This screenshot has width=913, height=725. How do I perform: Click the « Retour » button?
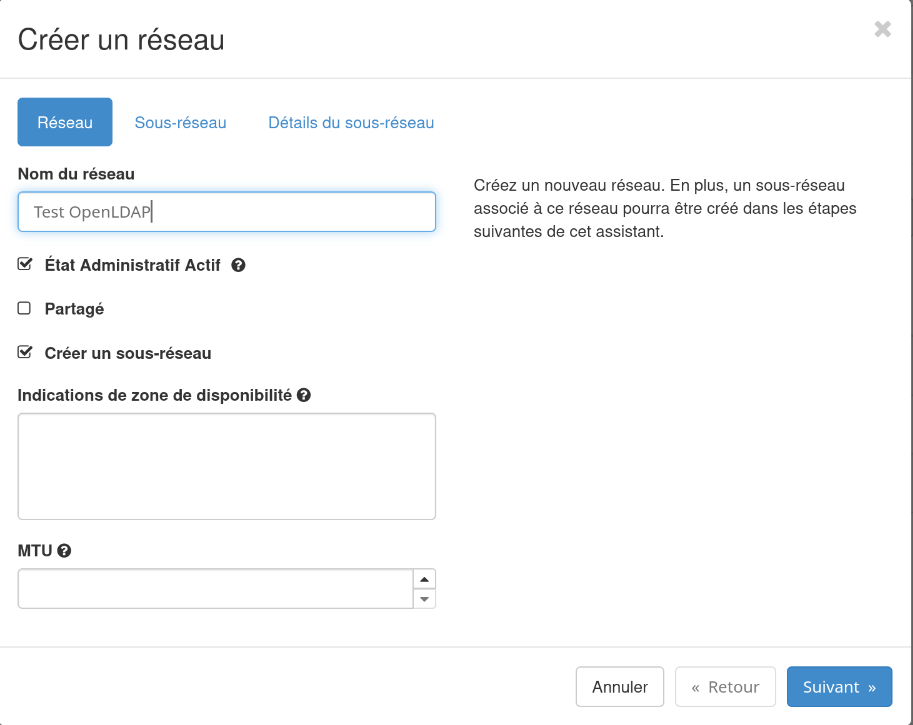tap(725, 687)
